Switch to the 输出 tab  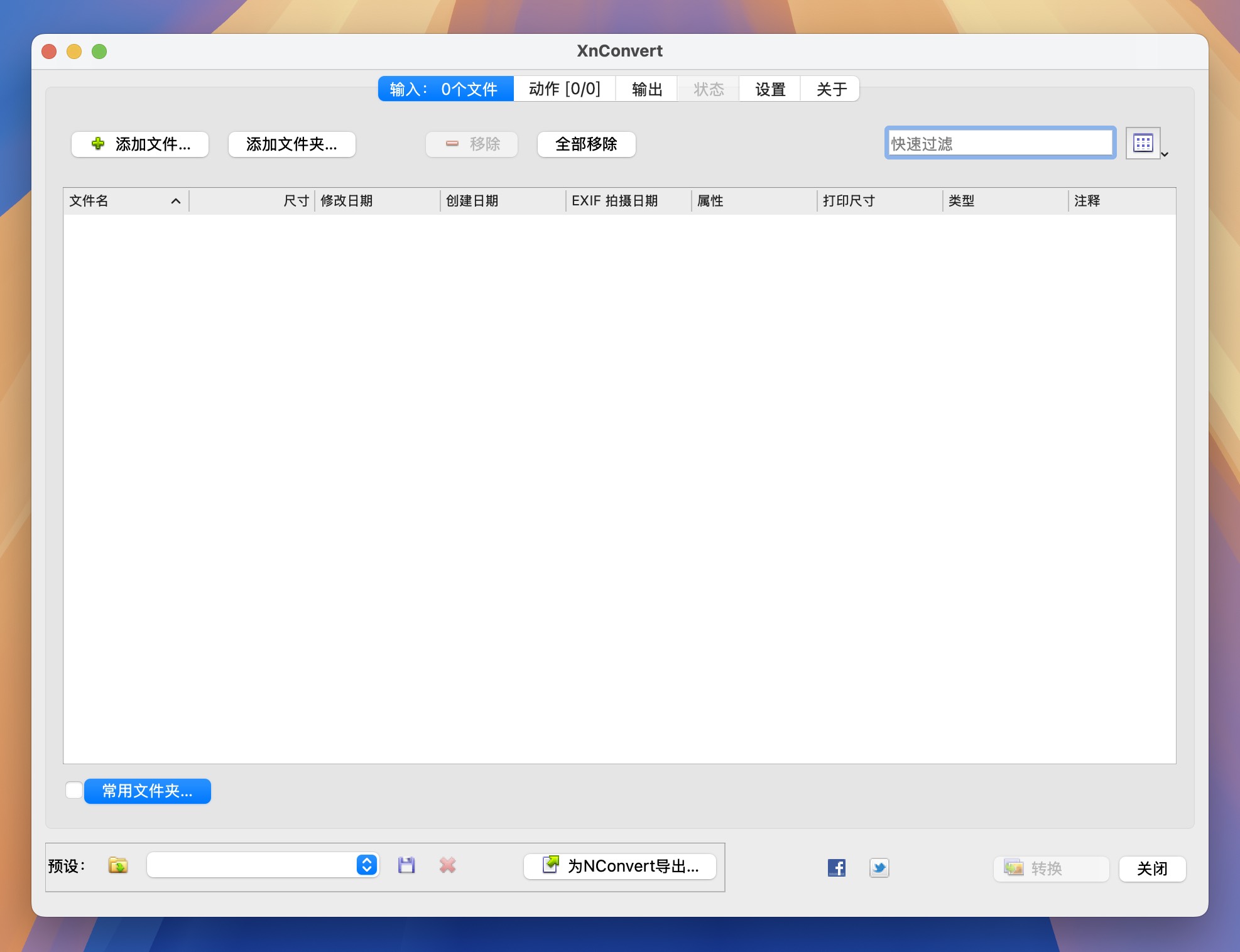649,88
